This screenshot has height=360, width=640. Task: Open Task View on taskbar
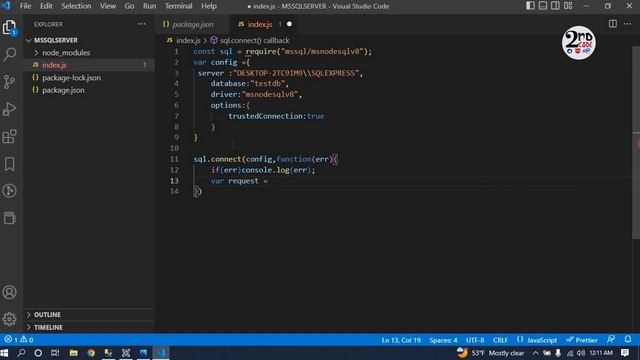(55, 353)
